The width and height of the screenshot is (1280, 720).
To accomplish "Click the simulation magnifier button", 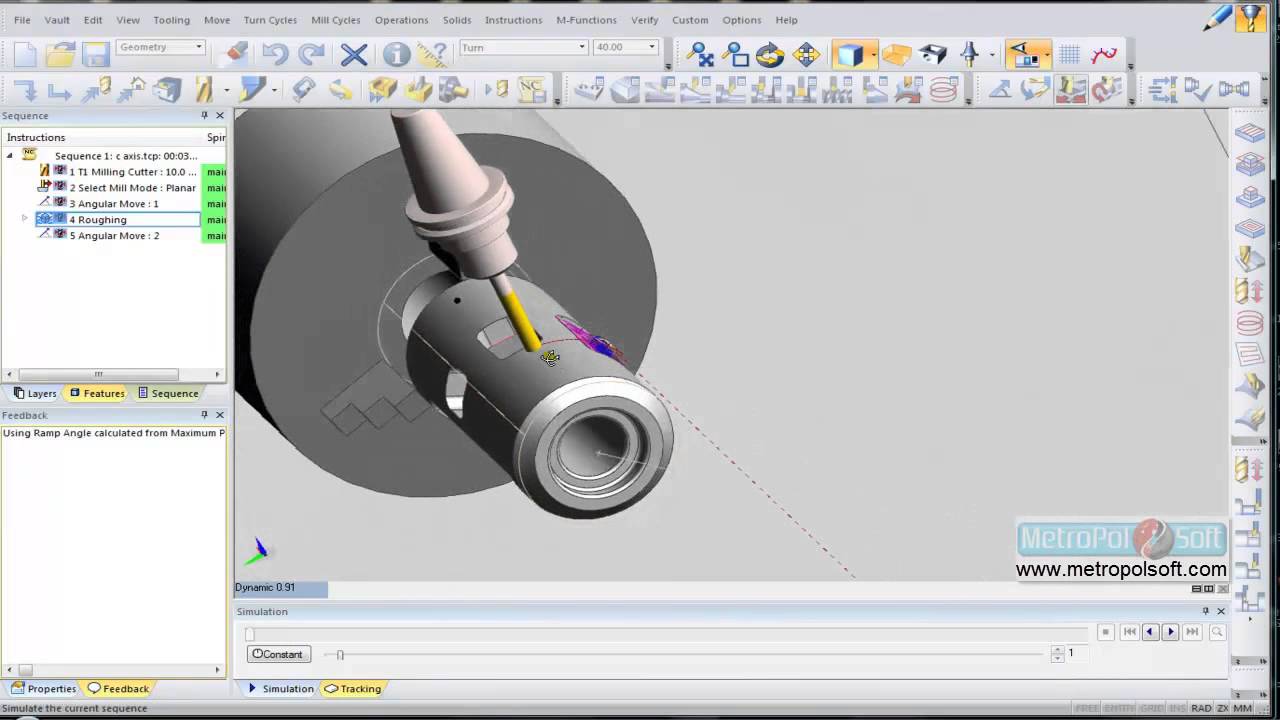I will (x=1217, y=632).
